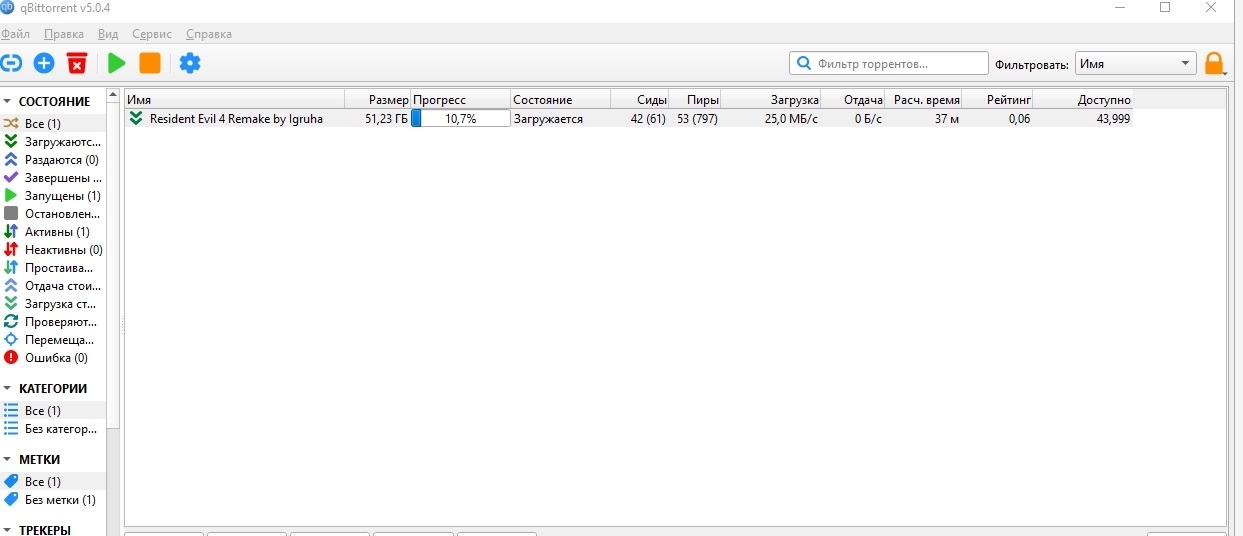Open settings via the blue gear icon
Screen dimensions: 1243x536
pyautogui.click(x=190, y=64)
